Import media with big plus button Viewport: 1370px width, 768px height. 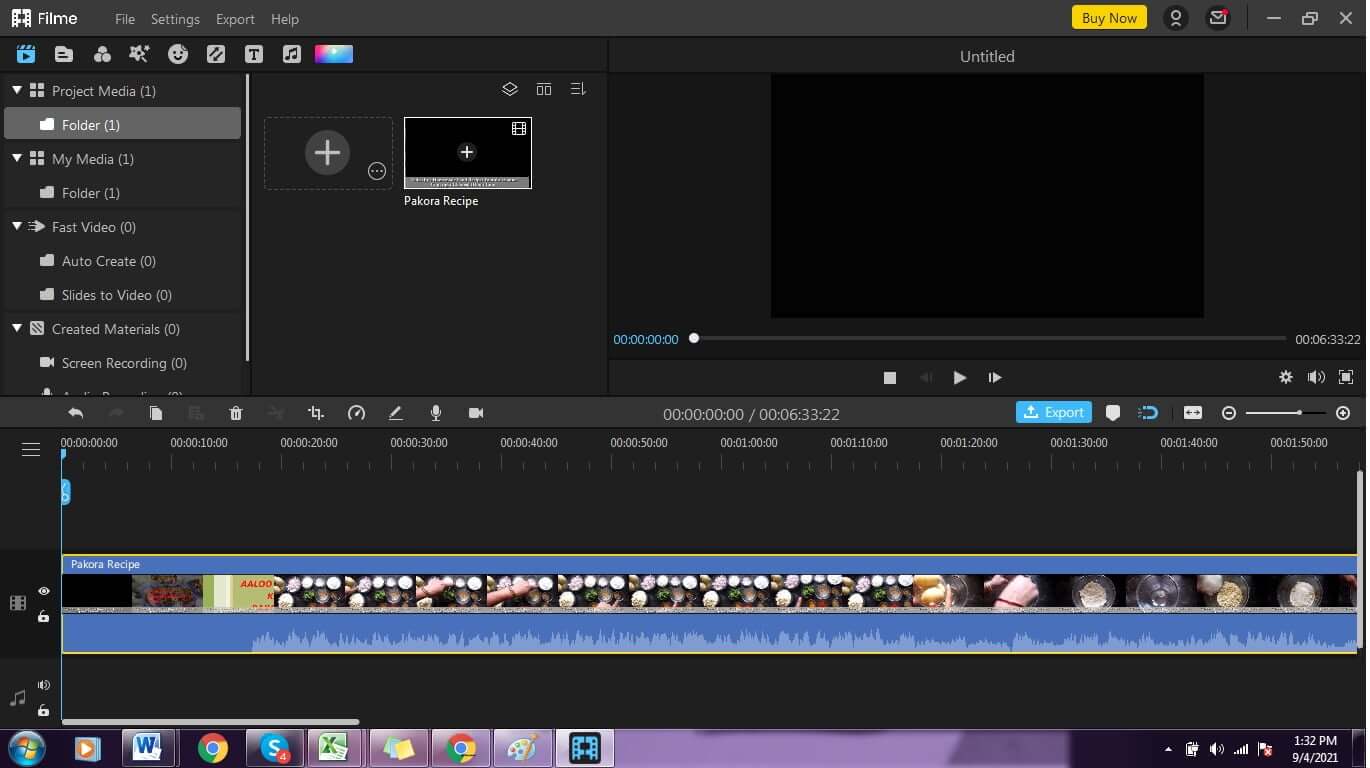pos(327,153)
